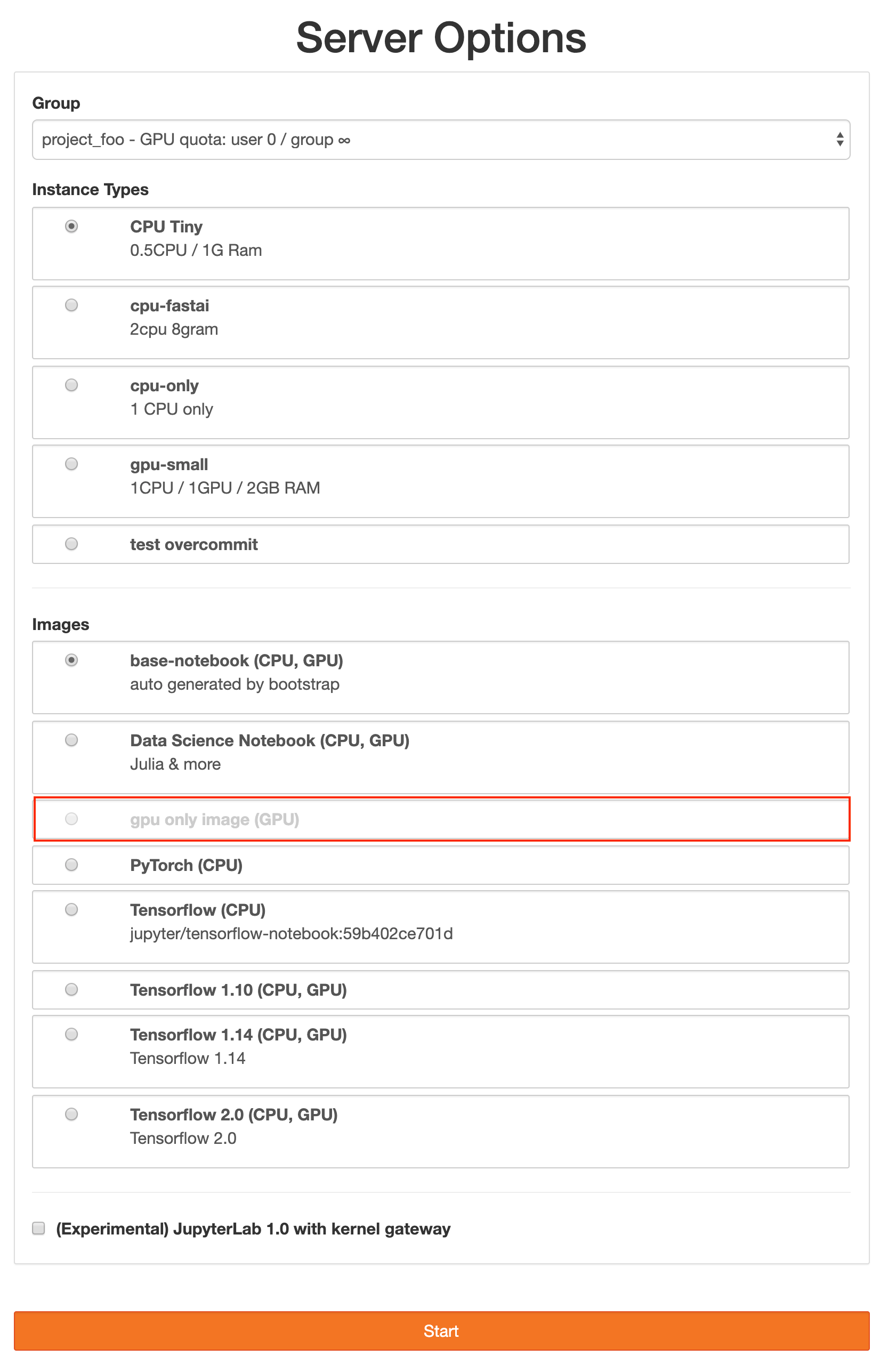Click the Group dropdown arrow indicator
The width and height of the screenshot is (888, 1372).
point(839,140)
